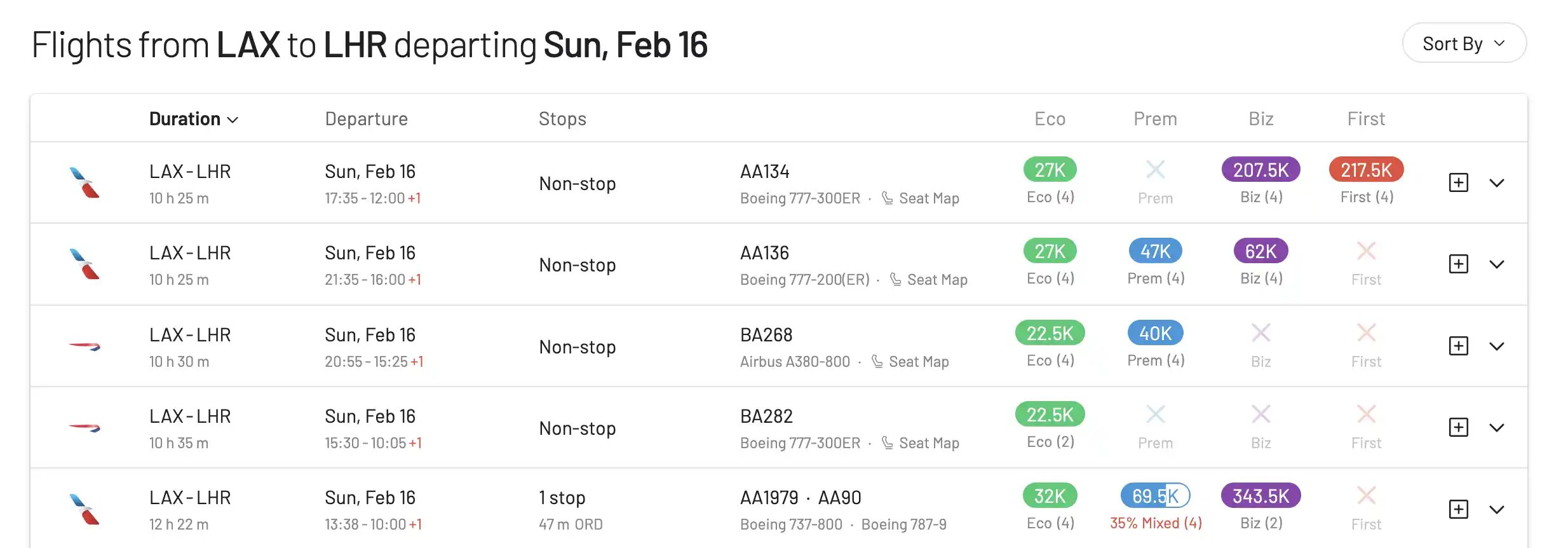
Task: Click unavailable First X icon on BA268
Action: click(x=1366, y=332)
